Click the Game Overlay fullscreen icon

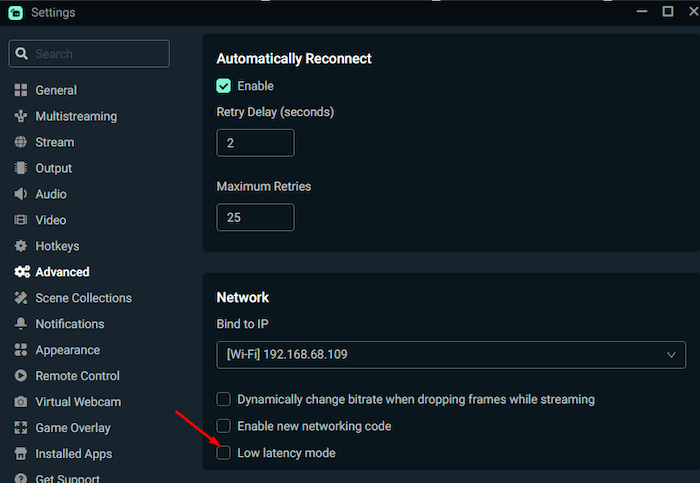pos(21,428)
